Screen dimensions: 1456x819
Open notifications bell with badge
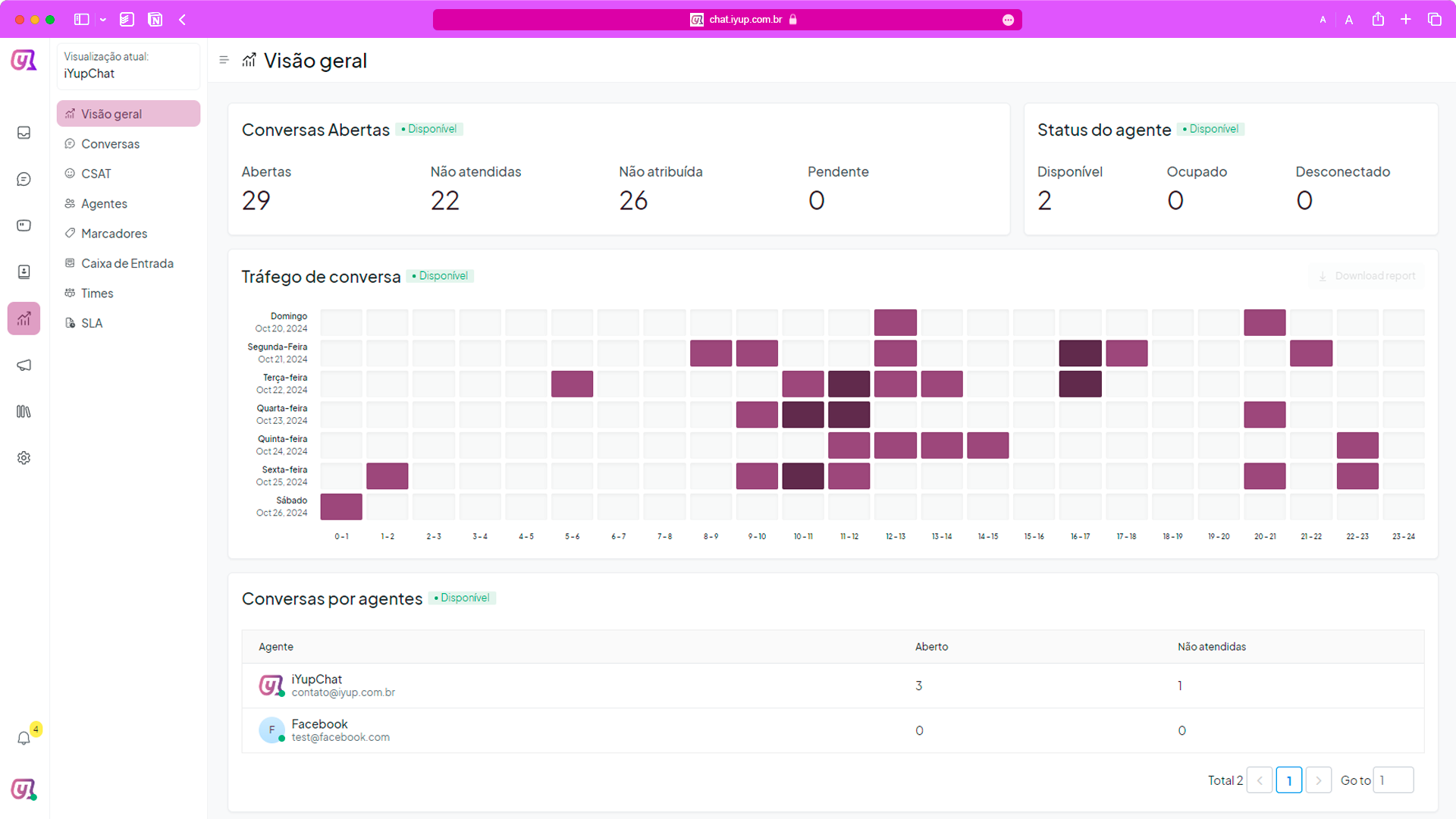pos(24,738)
